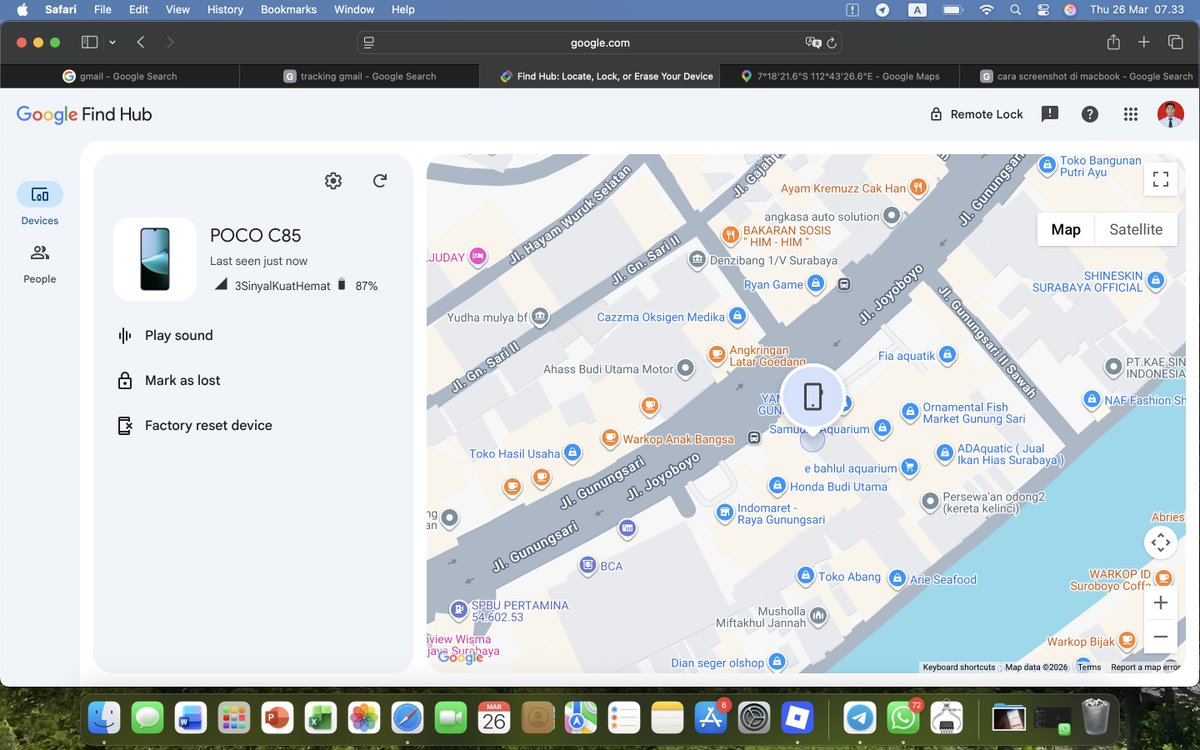1200x750 pixels.
Task: Click the "3SinyalKuatHemat" network name
Action: pos(282,286)
